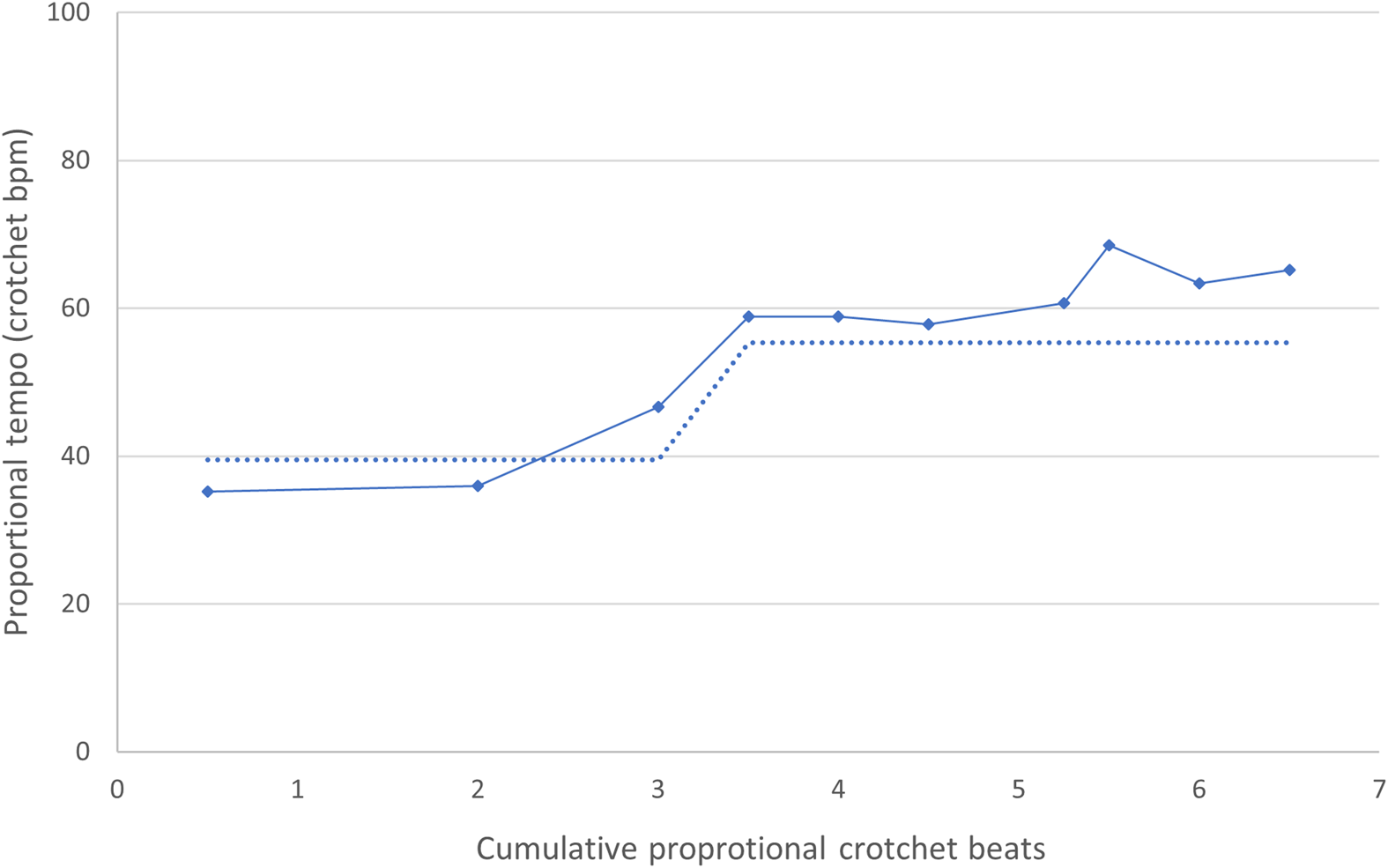Viewport: 1388px width, 868px height.
Task: Click the data marker at 5.25 beats
Action: (x=1064, y=303)
